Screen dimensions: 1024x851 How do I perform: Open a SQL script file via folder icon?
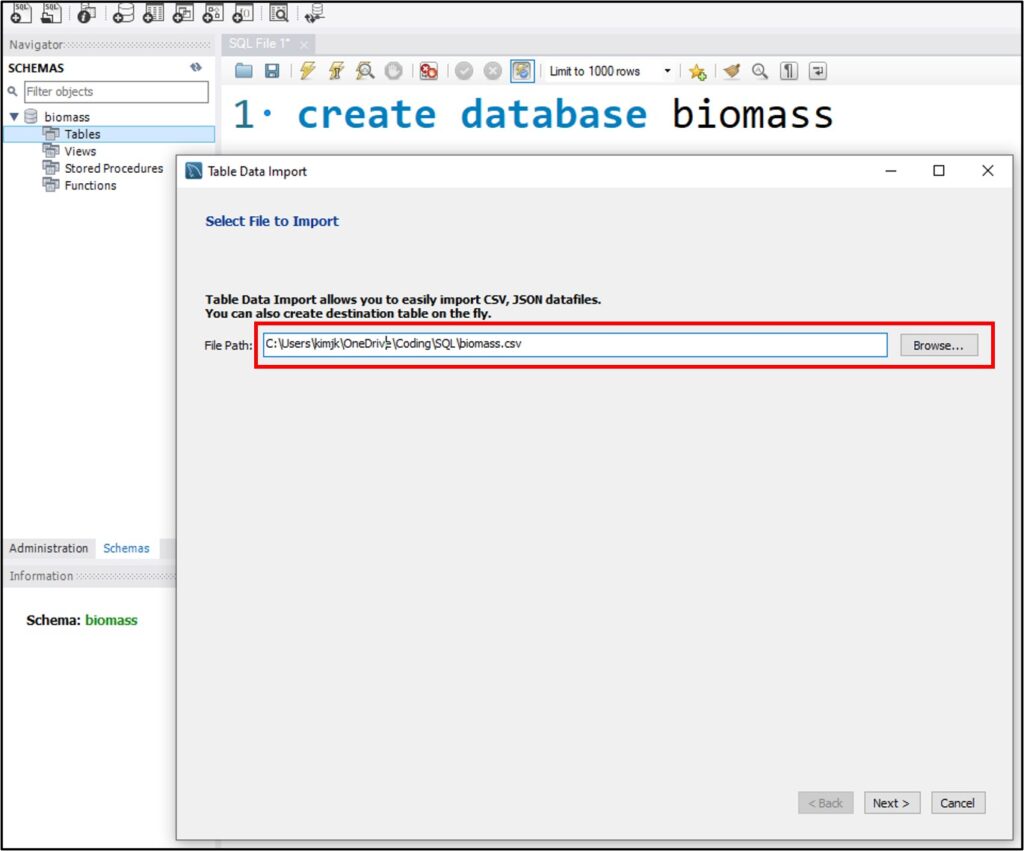pyautogui.click(x=243, y=71)
